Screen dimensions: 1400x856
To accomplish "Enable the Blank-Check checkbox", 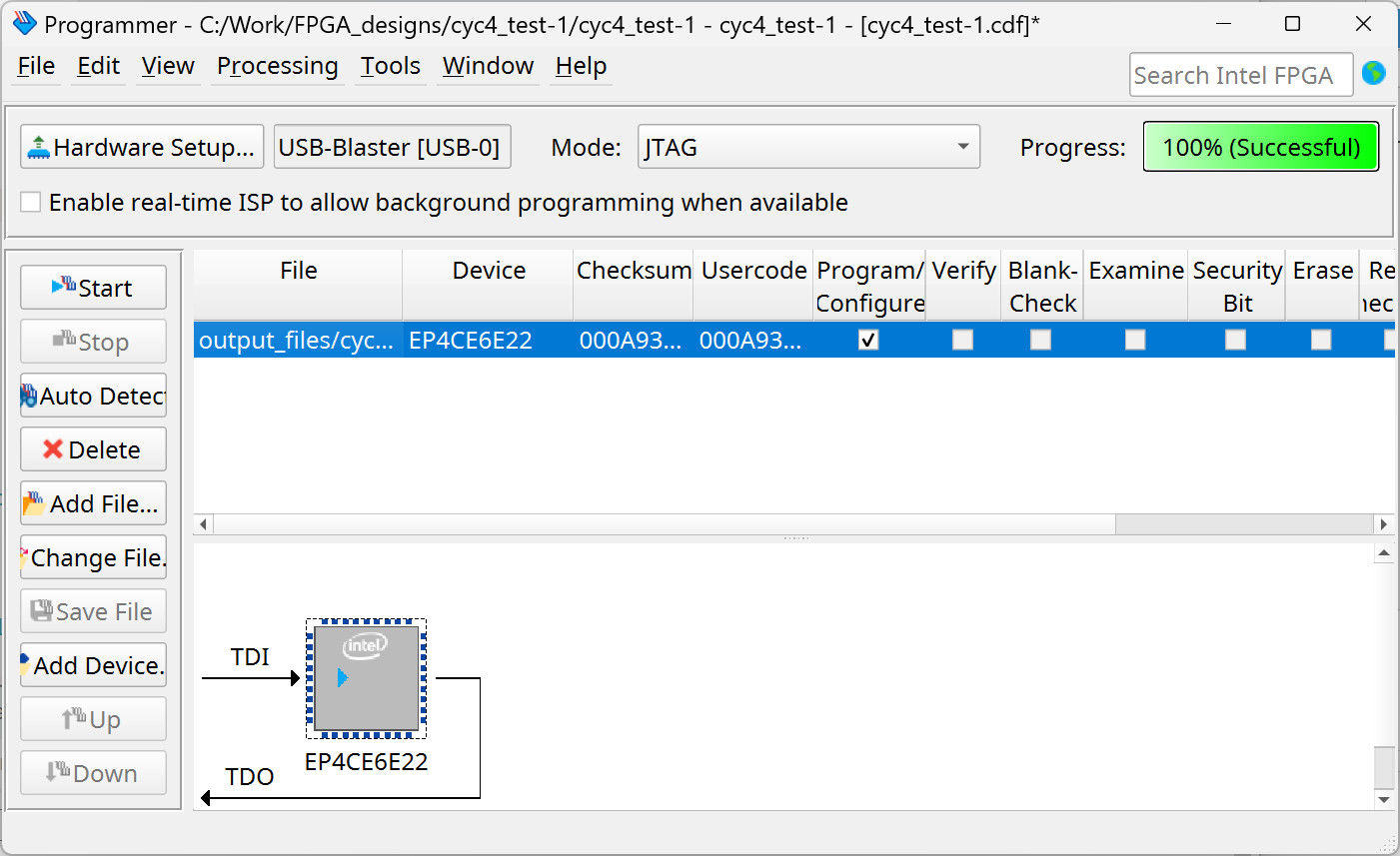I will click(1040, 340).
